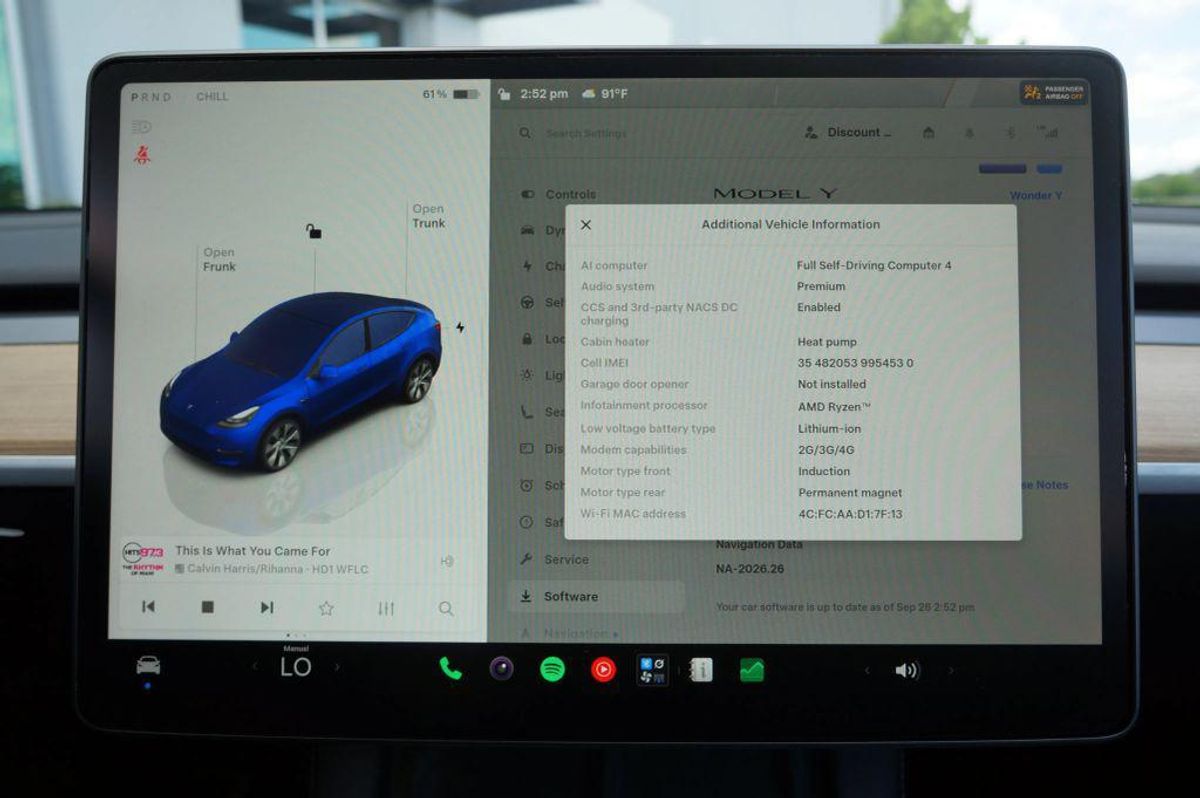Tap the LO temperature setting

296,667
